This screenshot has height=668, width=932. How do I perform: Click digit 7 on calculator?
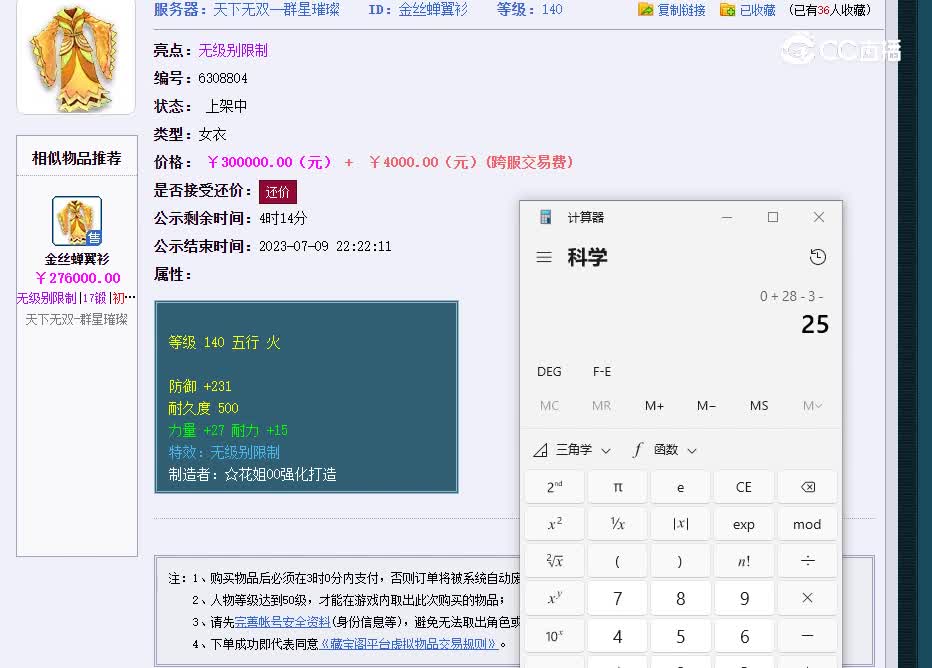tap(618, 598)
